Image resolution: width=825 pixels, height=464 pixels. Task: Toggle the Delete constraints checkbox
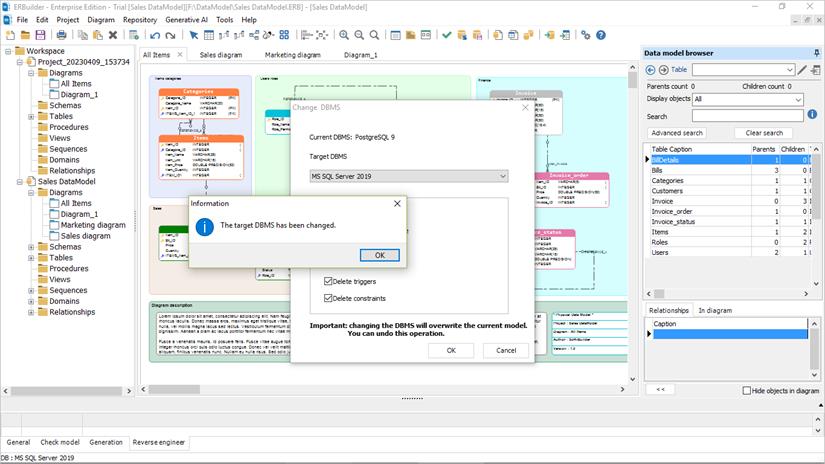[328, 298]
